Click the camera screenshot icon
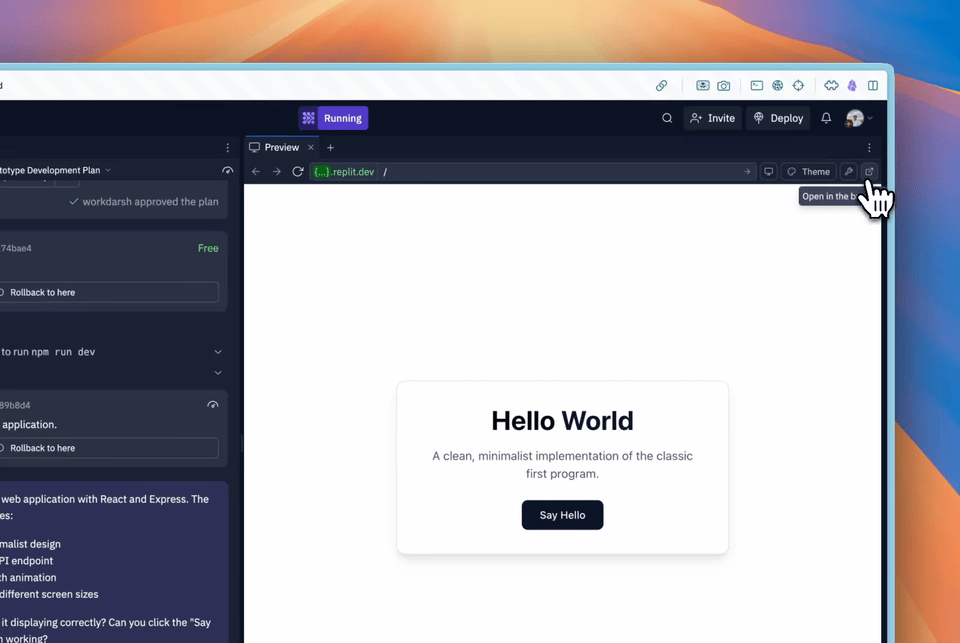This screenshot has width=960, height=643. (724, 86)
